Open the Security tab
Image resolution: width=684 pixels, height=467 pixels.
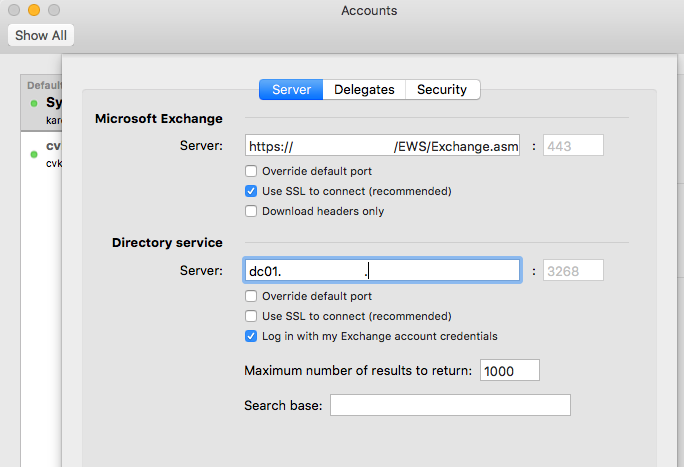click(x=442, y=90)
